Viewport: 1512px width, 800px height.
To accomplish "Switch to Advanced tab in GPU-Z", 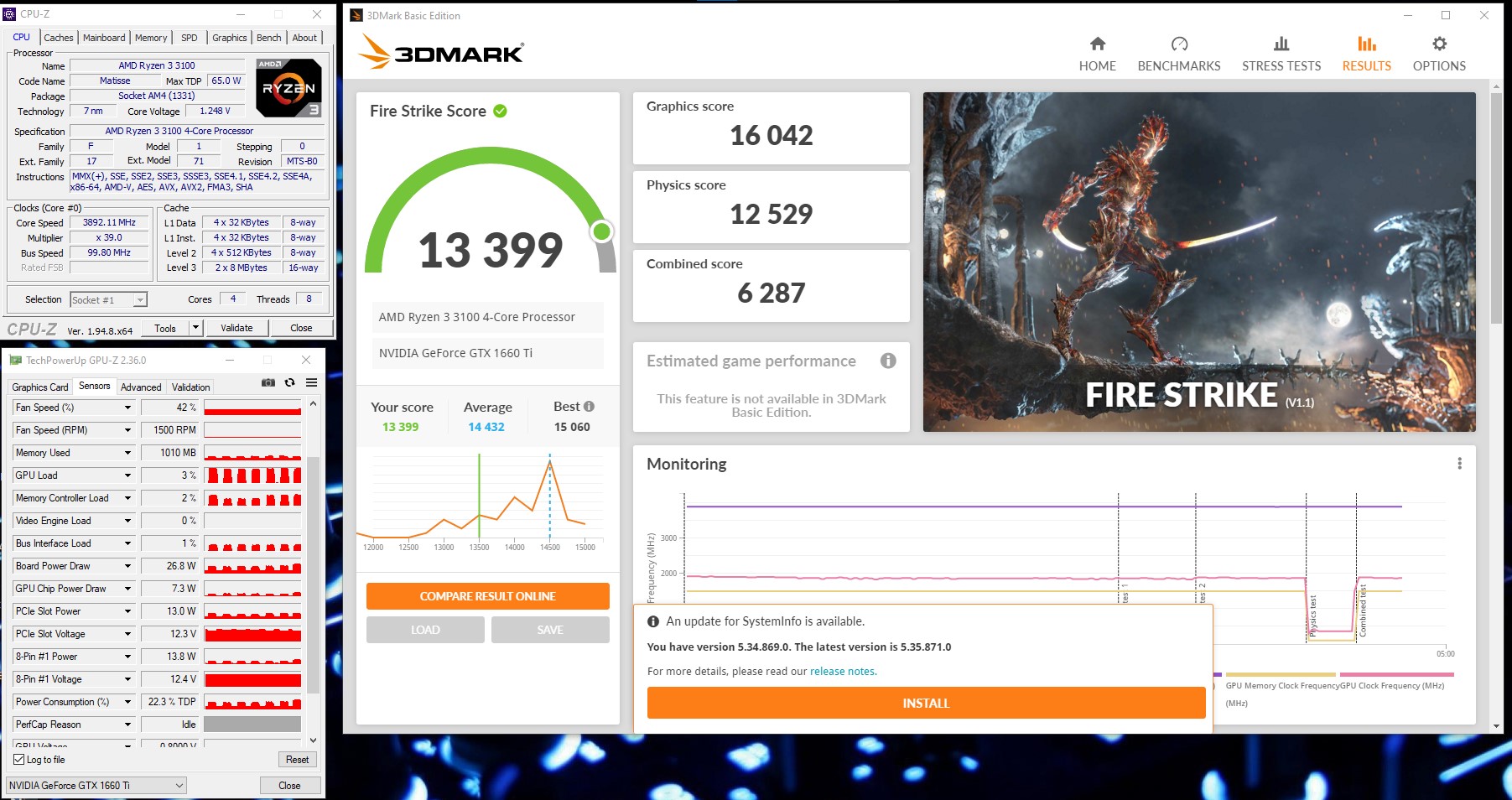I will pos(141,387).
